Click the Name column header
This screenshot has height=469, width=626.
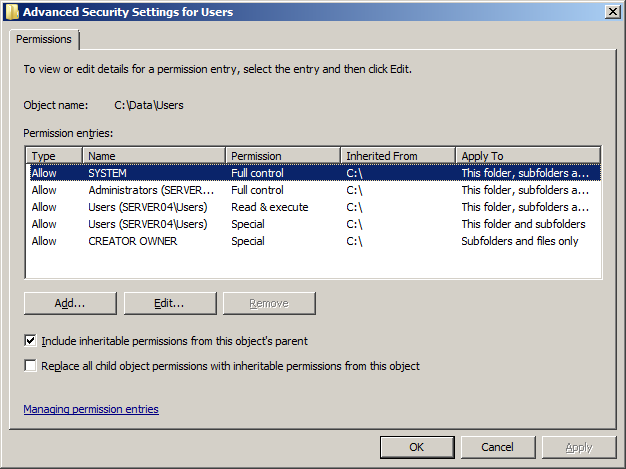(x=155, y=156)
